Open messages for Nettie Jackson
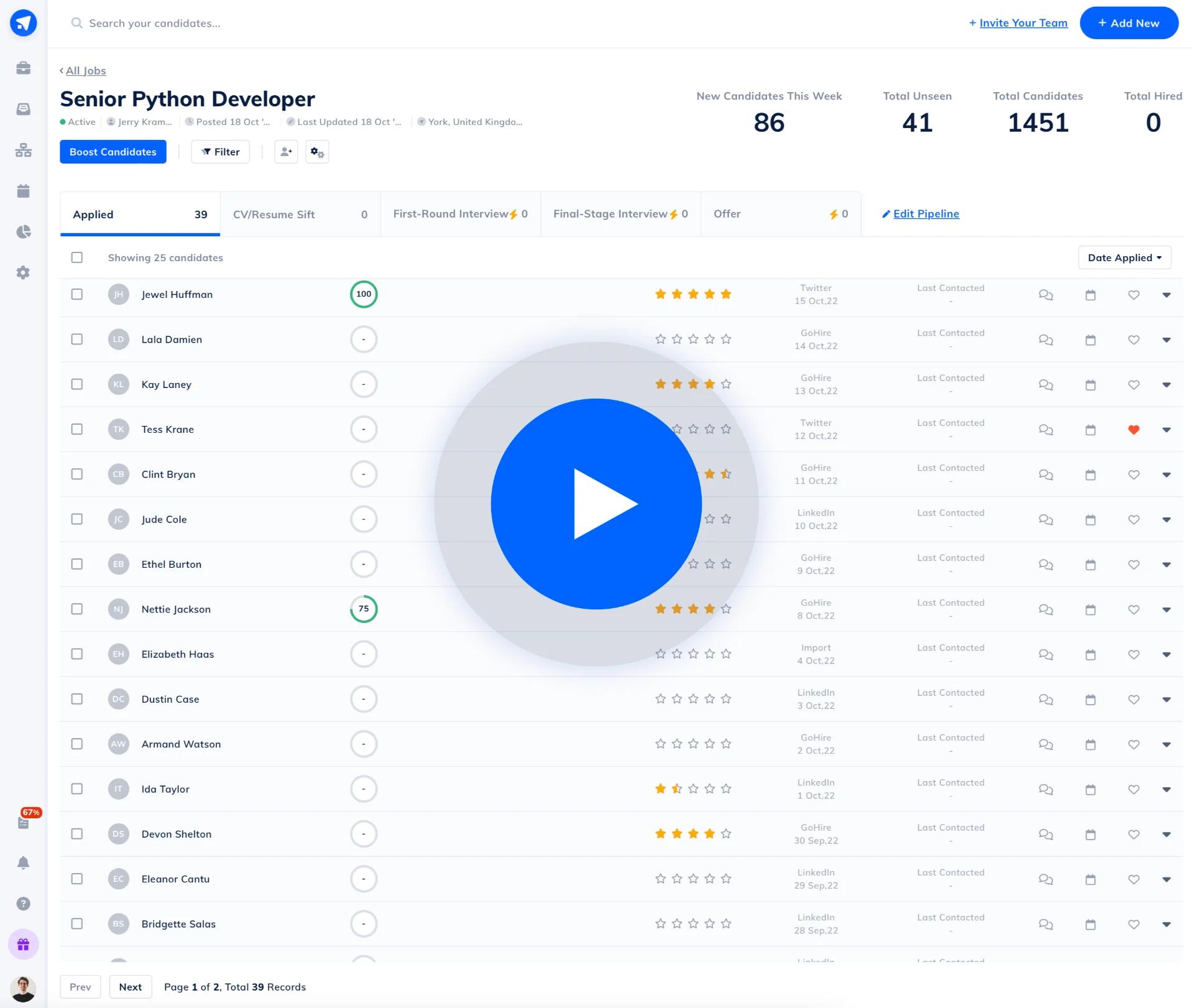Image resolution: width=1193 pixels, height=1008 pixels. pyautogui.click(x=1046, y=609)
